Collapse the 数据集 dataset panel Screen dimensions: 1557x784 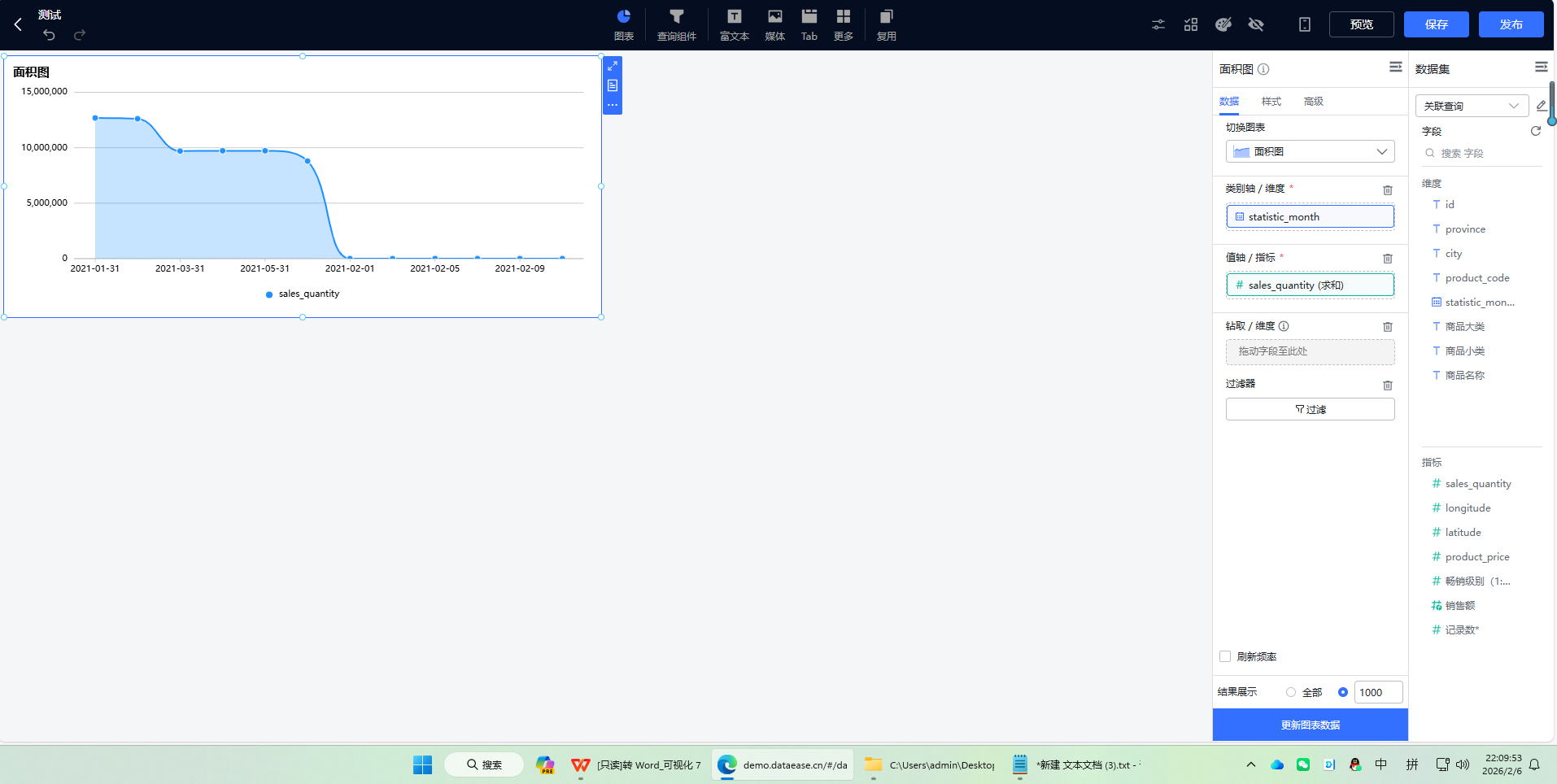coord(1542,68)
